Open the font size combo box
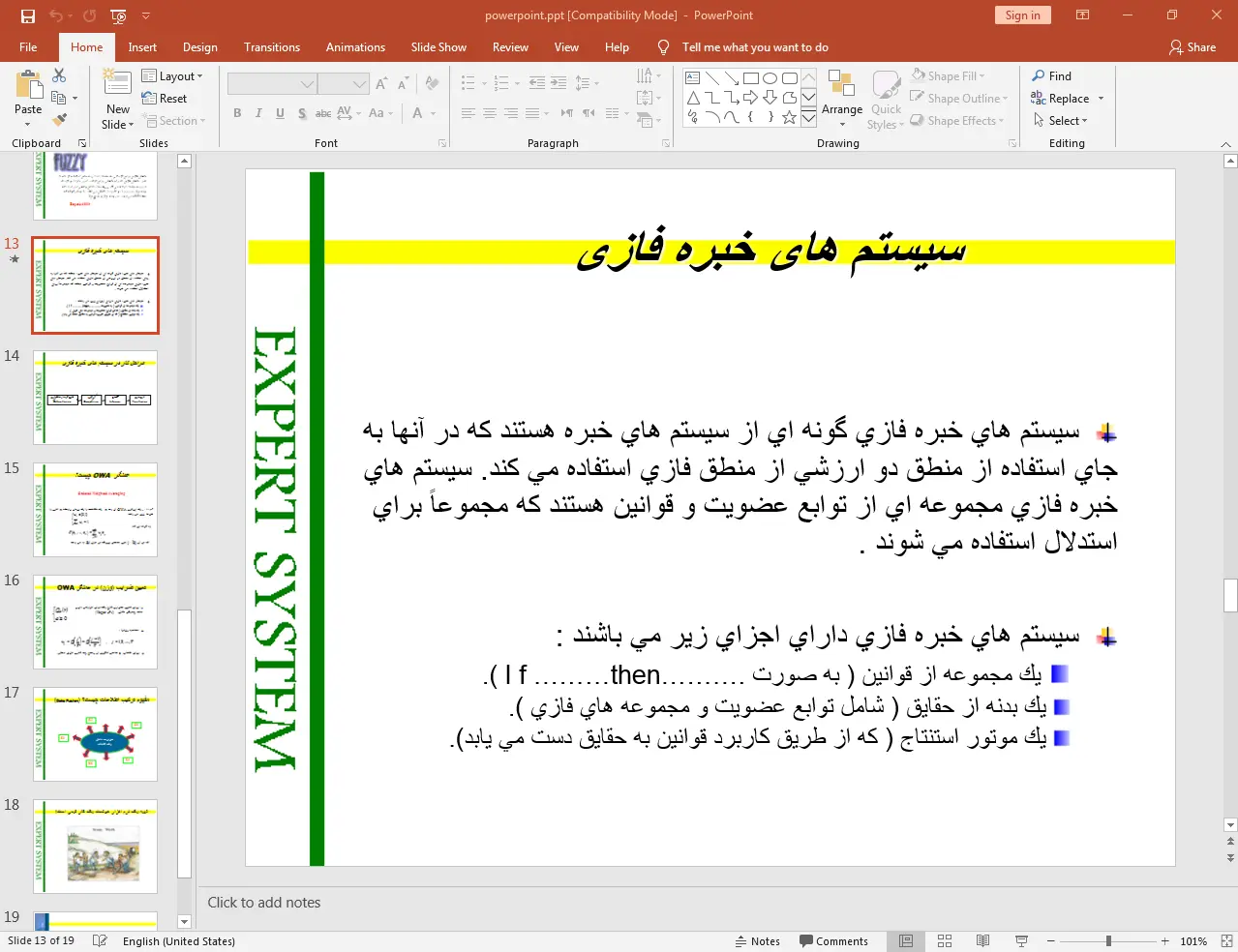The width and height of the screenshot is (1238, 952). pos(344,84)
